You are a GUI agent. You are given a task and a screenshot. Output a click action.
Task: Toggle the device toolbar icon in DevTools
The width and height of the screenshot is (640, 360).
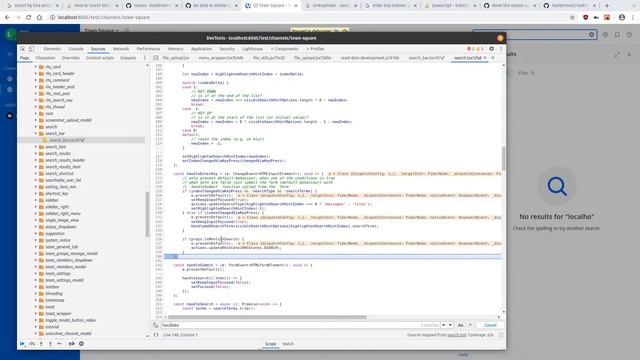click(31, 49)
